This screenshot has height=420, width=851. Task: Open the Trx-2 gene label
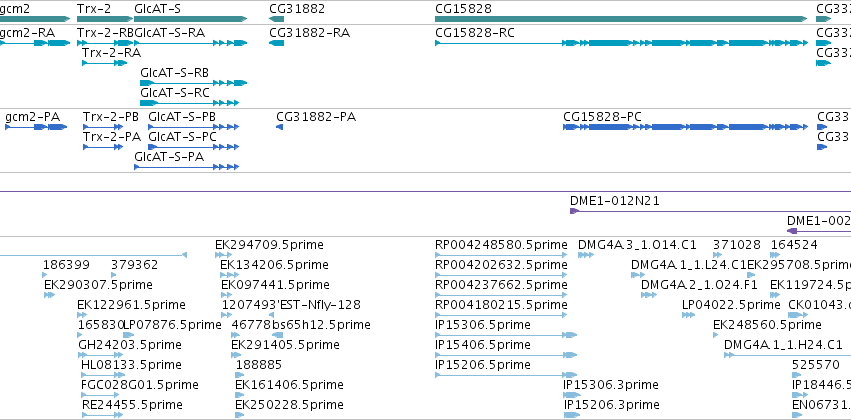pos(94,8)
